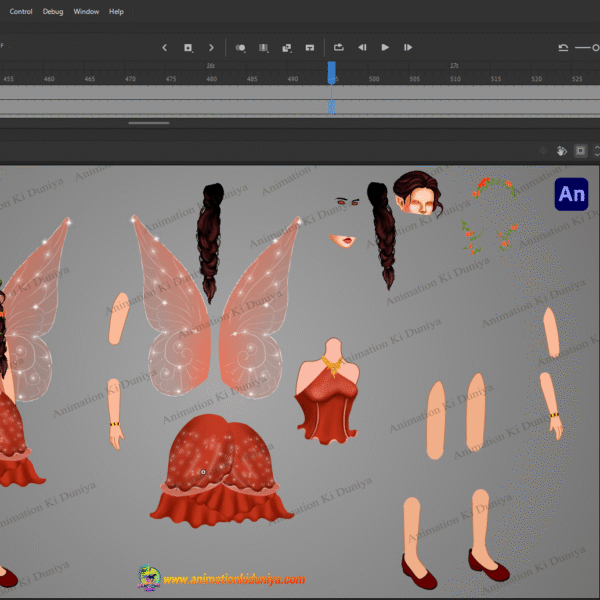Go to previous keyframe arrow

pos(165,47)
